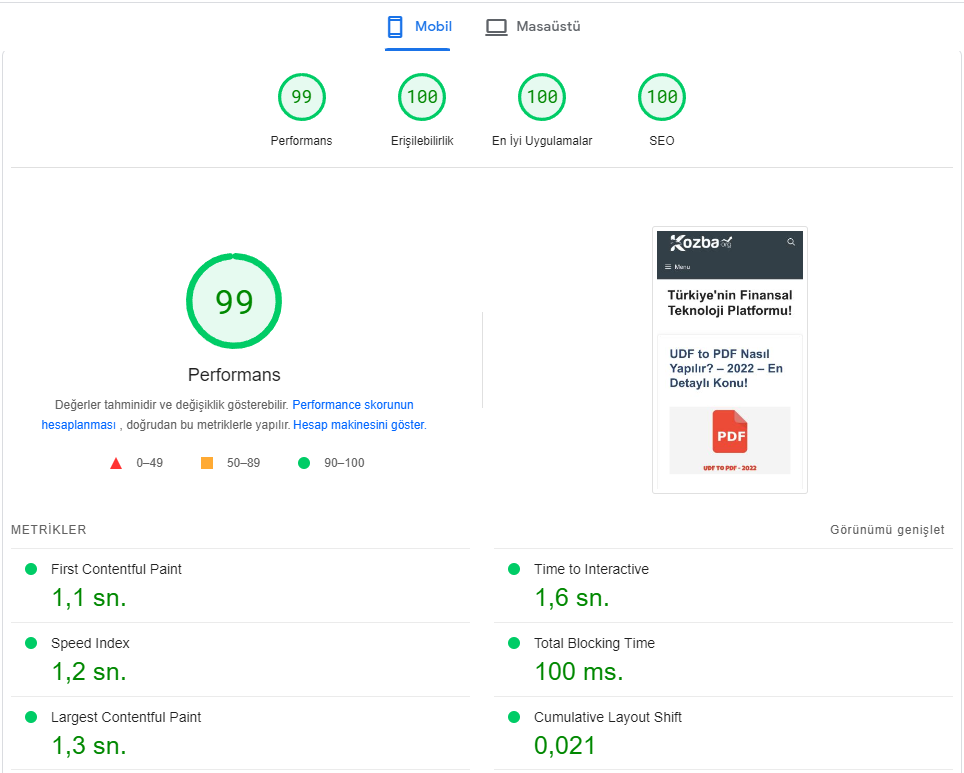
Task: Click the Kozba logo in the screenshot
Action: 701,243
